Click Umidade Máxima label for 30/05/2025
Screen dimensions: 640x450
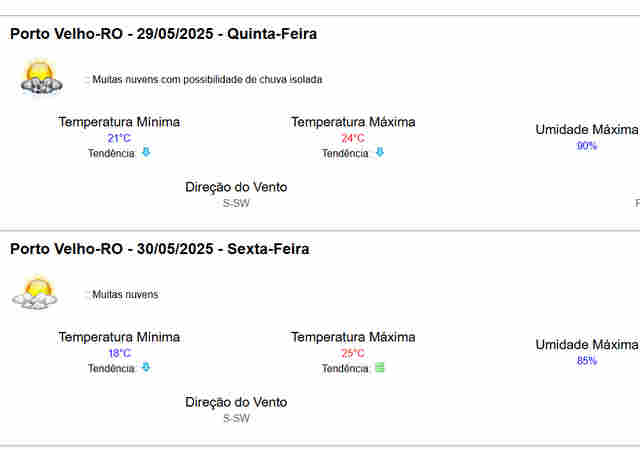coord(586,345)
